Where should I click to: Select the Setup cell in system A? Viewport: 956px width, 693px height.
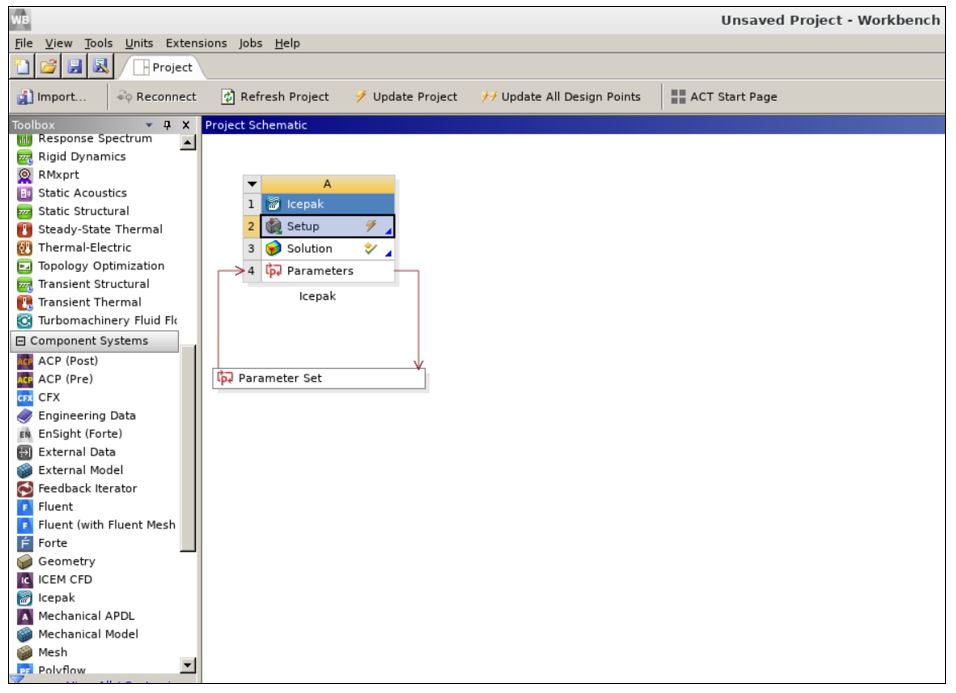328,226
